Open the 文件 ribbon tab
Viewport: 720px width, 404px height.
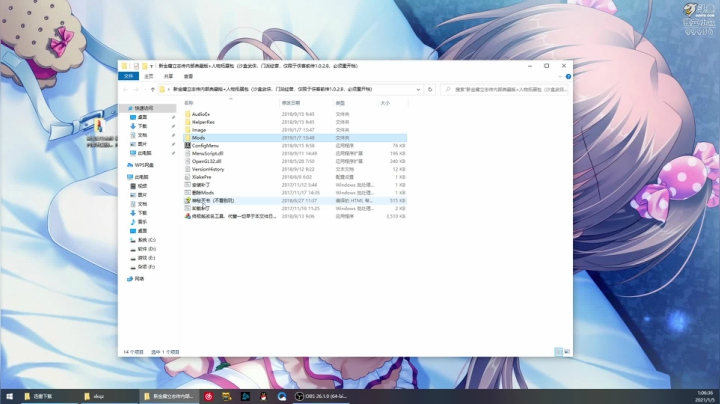coord(128,76)
